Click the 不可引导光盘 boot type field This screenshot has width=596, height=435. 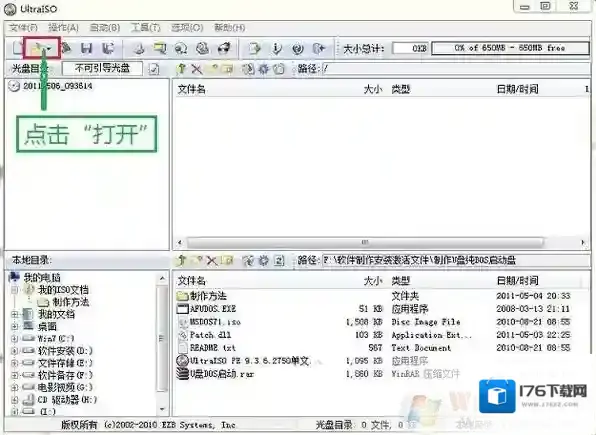click(x=102, y=68)
